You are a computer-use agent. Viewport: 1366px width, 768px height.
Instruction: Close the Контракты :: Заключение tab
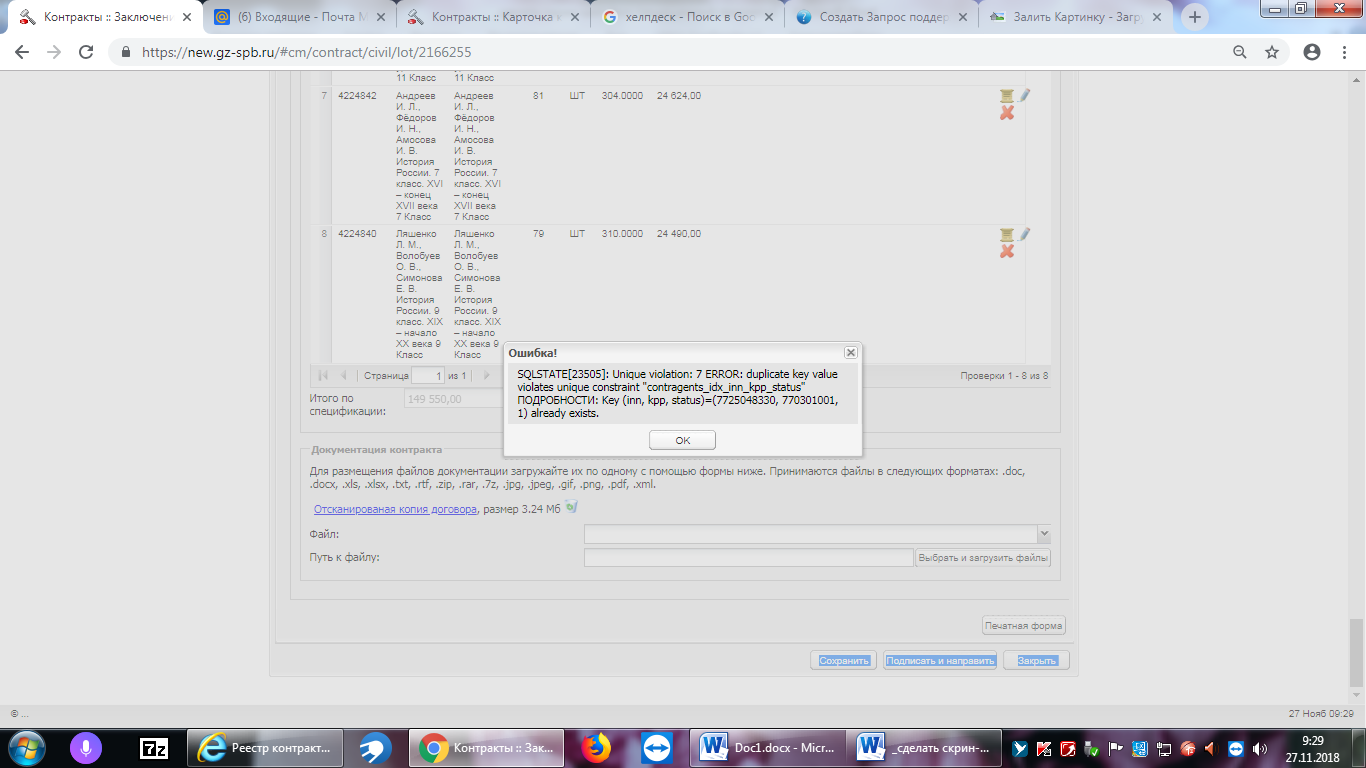pyautogui.click(x=187, y=17)
